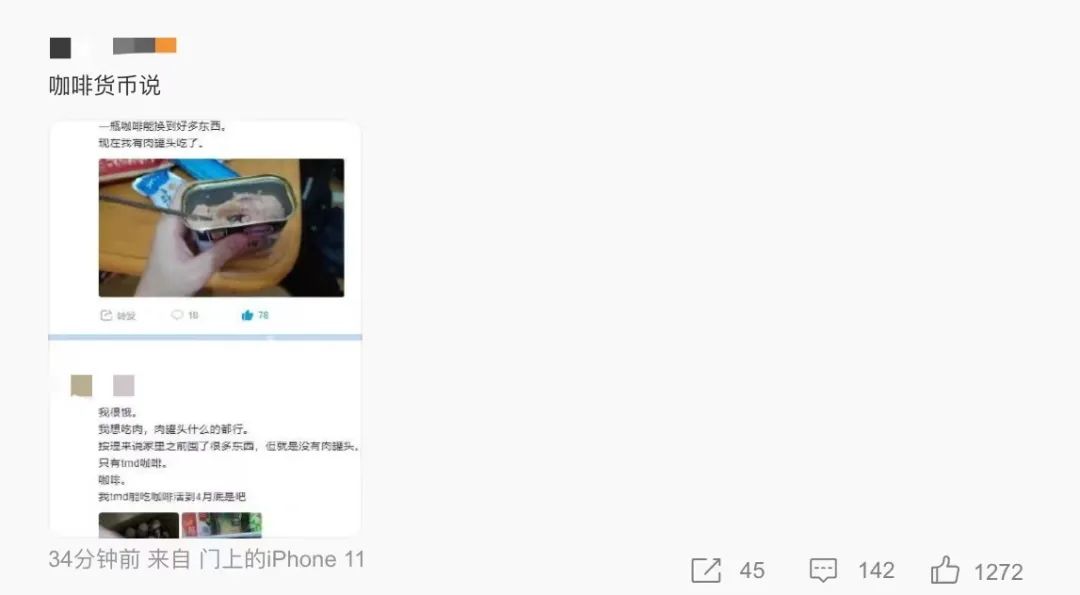Click the gray blurred username block
The width and height of the screenshot is (1080, 595).
pyautogui.click(x=134, y=45)
